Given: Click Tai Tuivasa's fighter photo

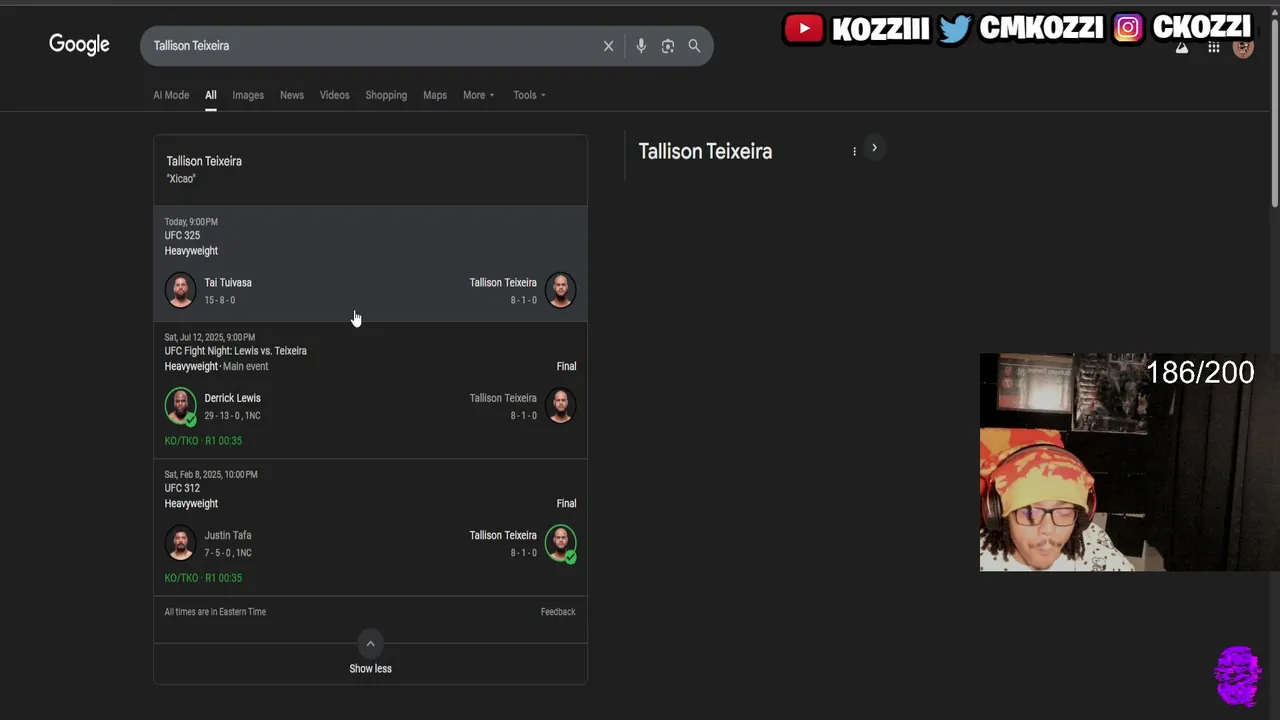Looking at the screenshot, I should click(x=181, y=290).
